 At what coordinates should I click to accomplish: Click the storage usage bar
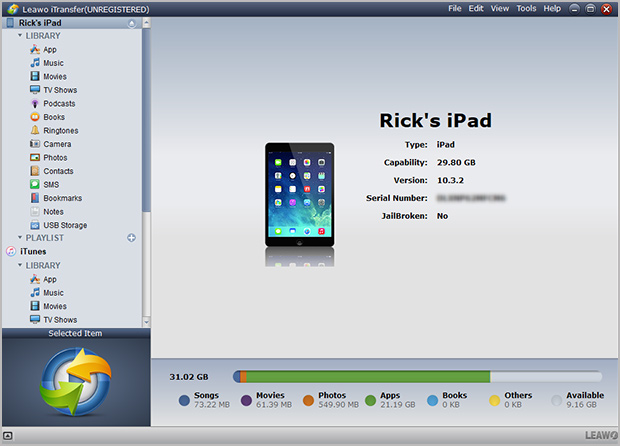coord(418,376)
